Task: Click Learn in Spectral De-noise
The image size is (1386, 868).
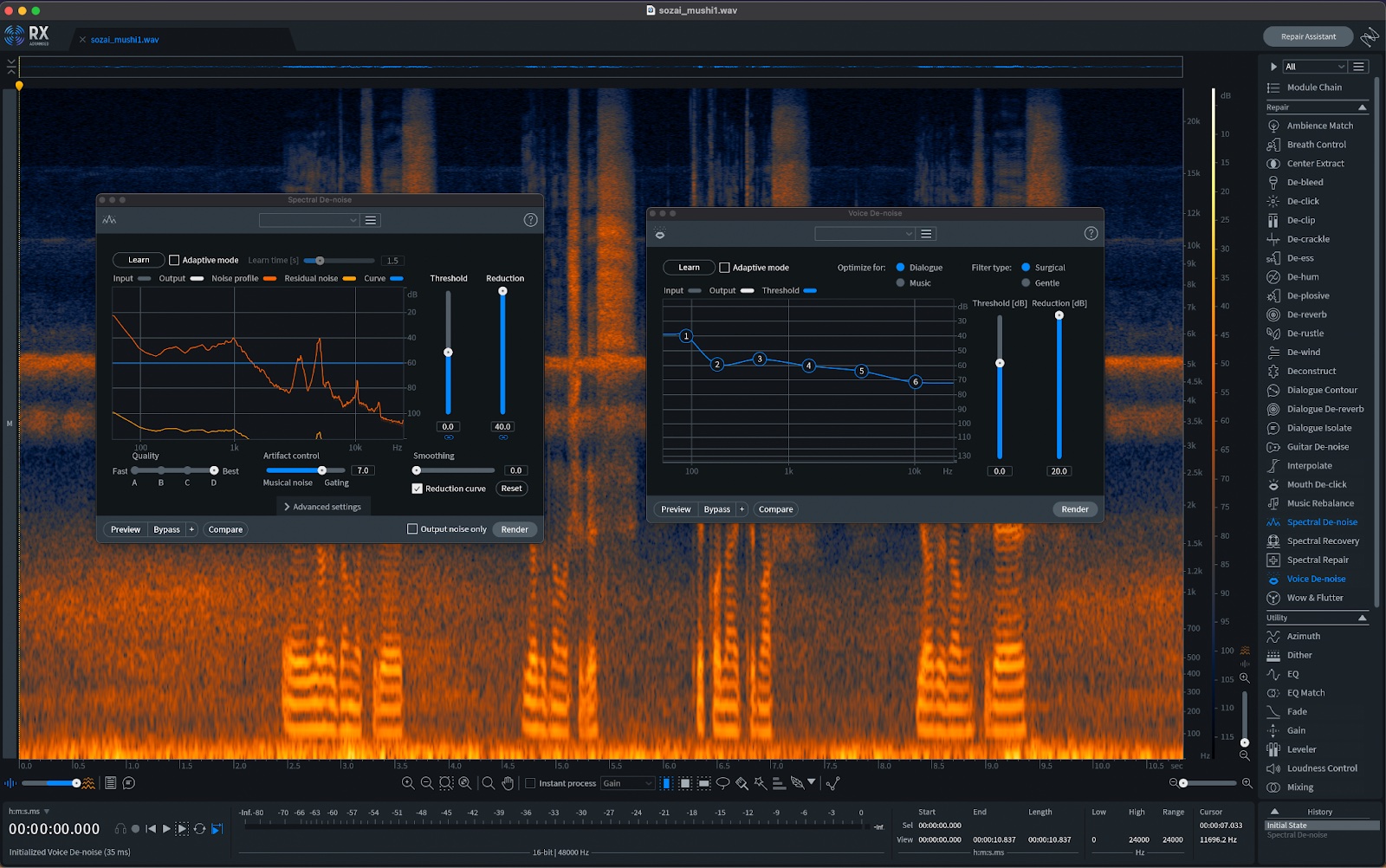Action: [139, 260]
